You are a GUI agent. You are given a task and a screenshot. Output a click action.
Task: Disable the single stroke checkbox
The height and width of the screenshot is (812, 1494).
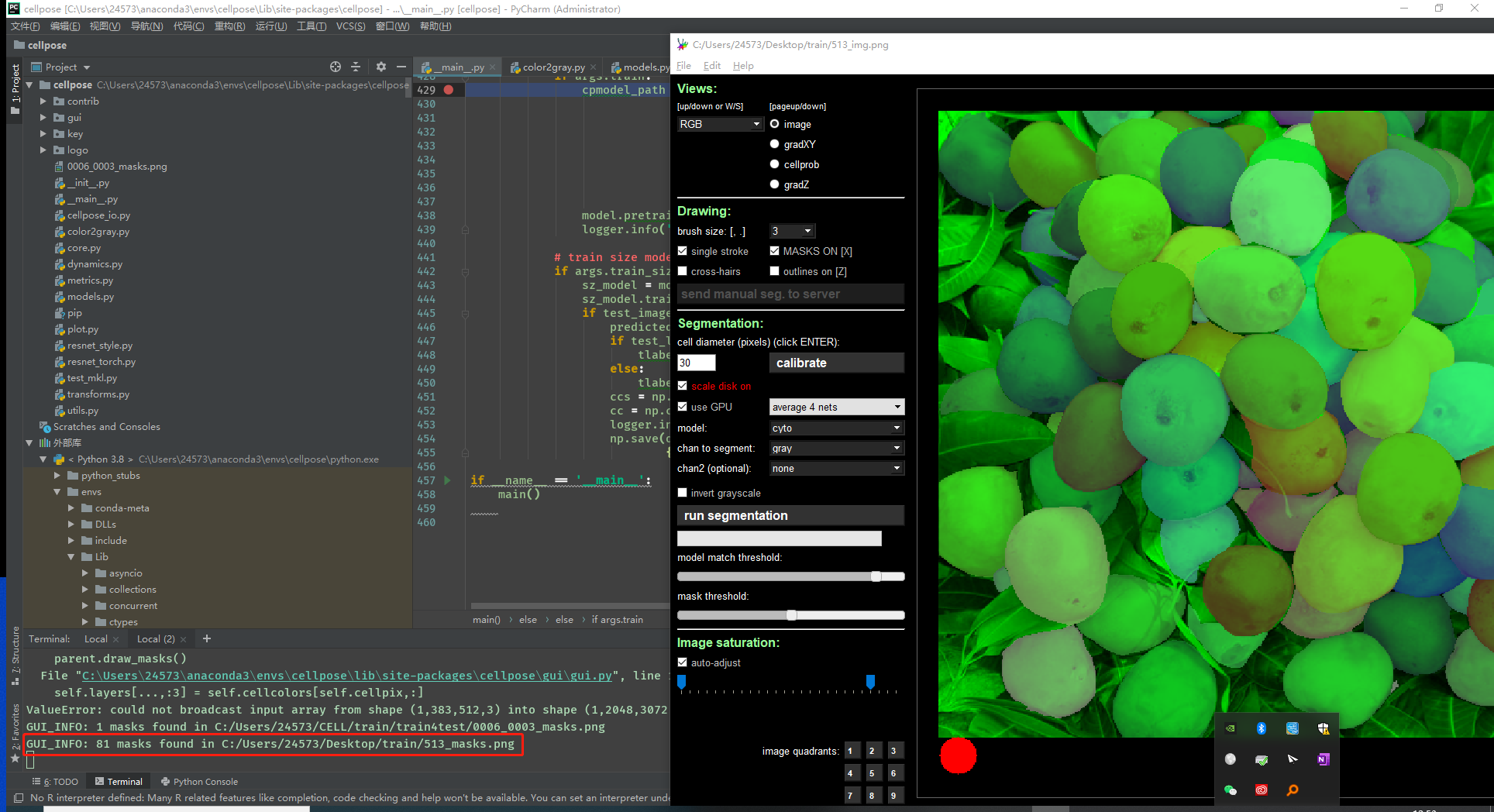coord(682,251)
